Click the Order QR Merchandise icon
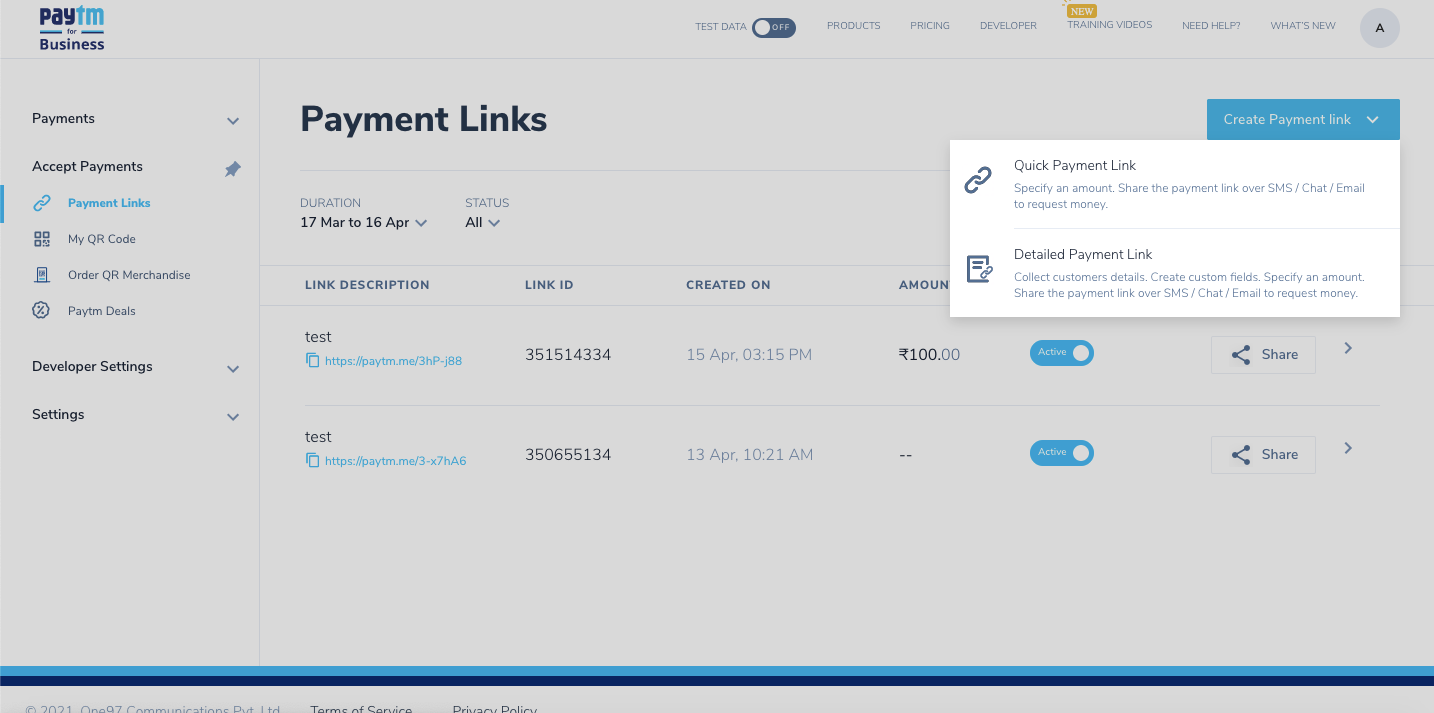This screenshot has width=1434, height=713. pyautogui.click(x=40, y=274)
